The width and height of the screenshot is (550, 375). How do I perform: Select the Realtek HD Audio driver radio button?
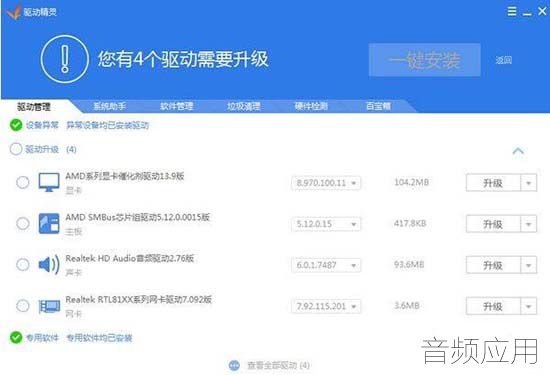23,264
